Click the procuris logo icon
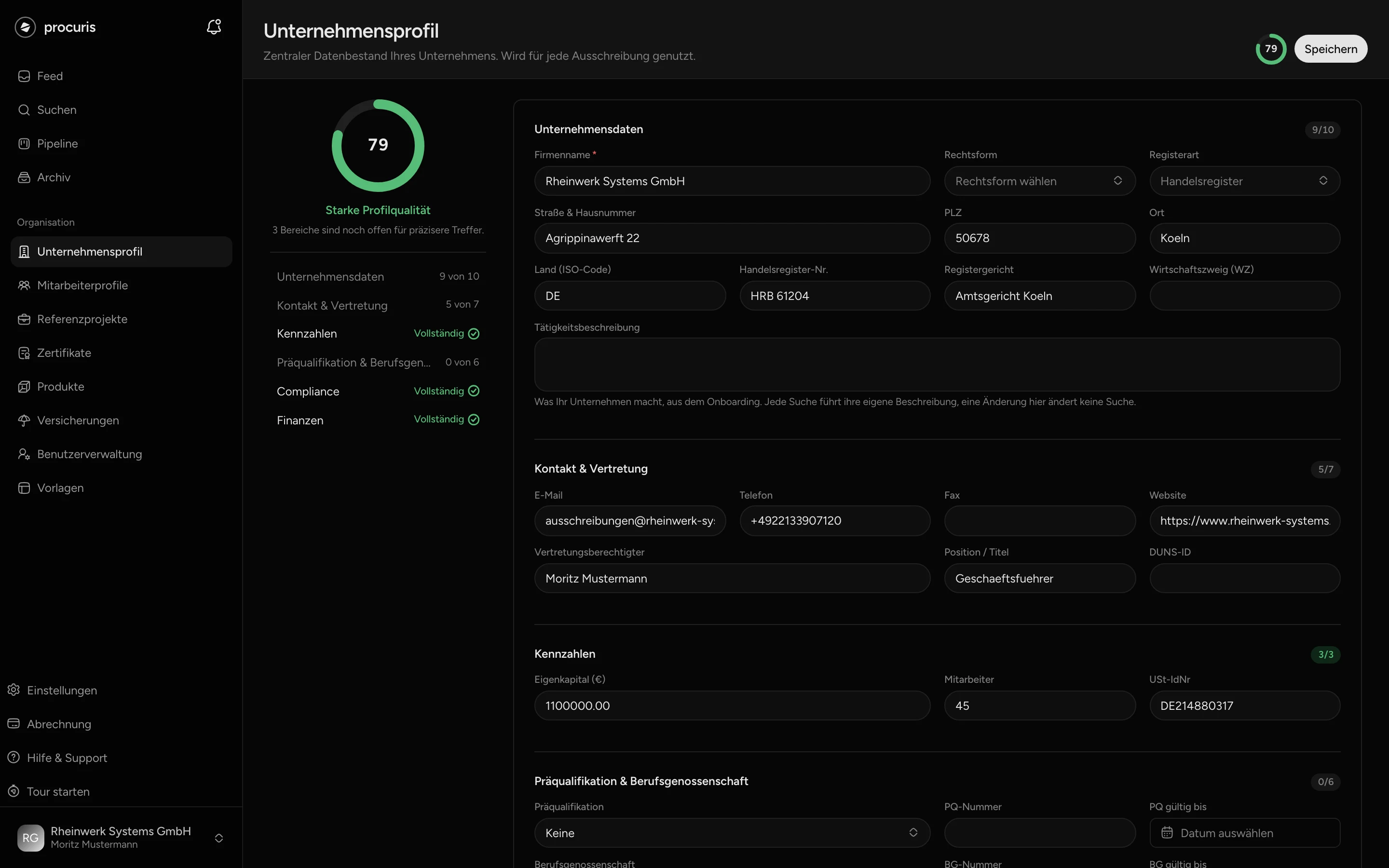Viewport: 1389px width, 868px height. 25,27
